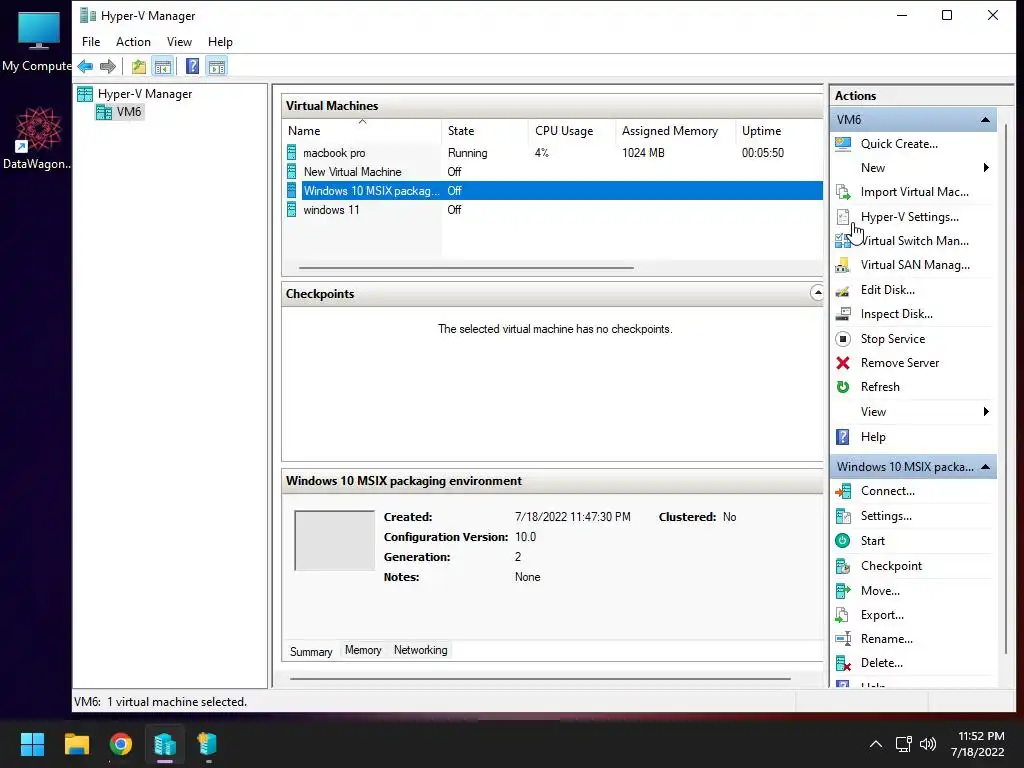
Task: Click the Forward arrow toolbar icon
Action: pos(108,67)
